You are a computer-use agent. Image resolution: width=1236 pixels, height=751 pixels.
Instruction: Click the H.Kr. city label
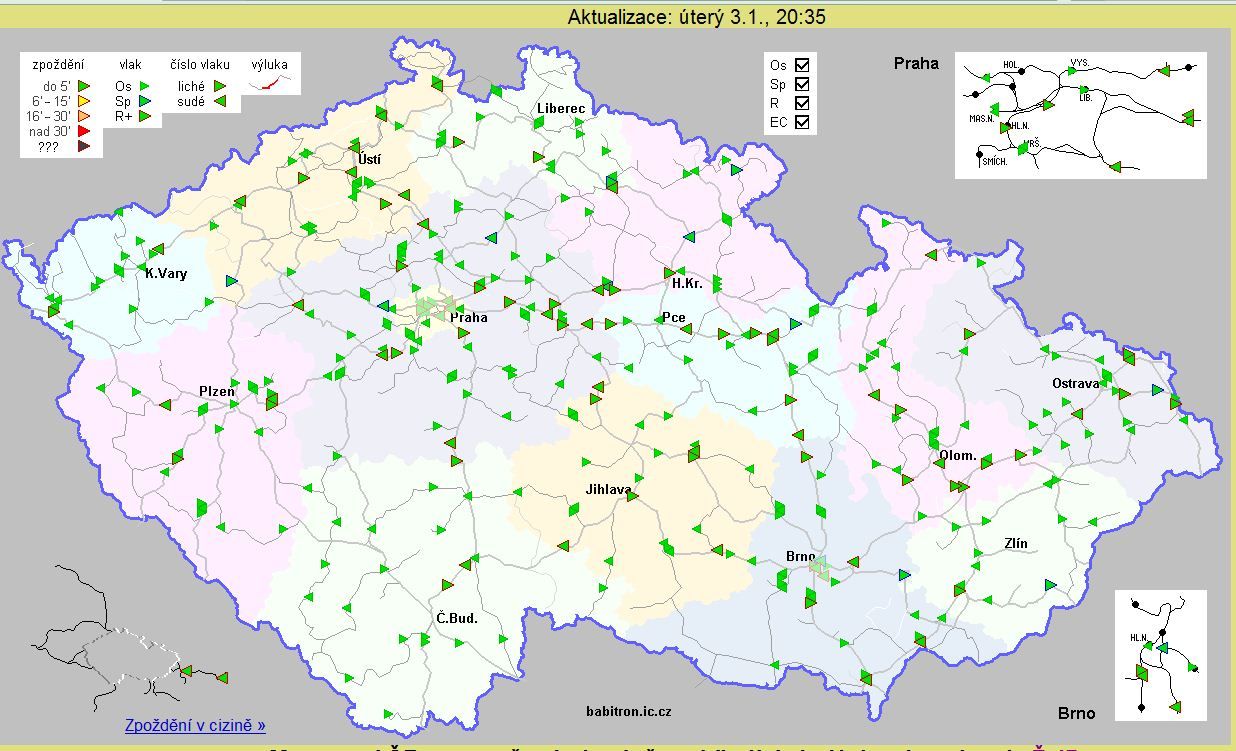click(687, 283)
